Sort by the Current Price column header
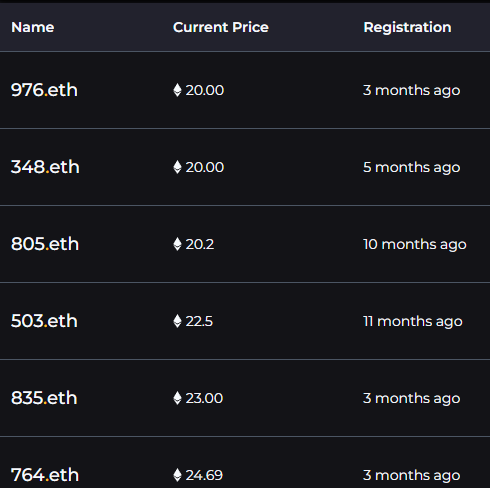Image resolution: width=490 pixels, height=488 pixels. click(221, 27)
